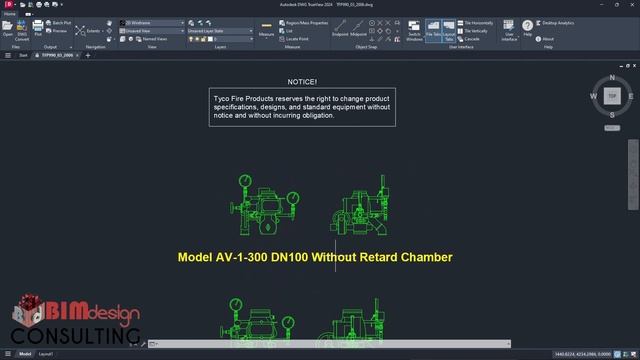Switch to the Home ribbon tab
Image resolution: width=640 pixels, height=360 pixels.
(x=10, y=14)
